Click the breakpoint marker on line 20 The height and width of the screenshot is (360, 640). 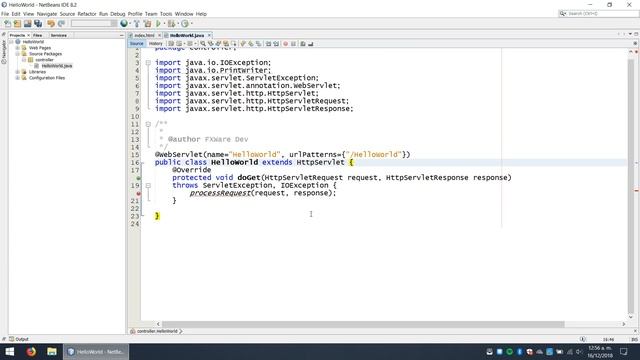pos(138,193)
